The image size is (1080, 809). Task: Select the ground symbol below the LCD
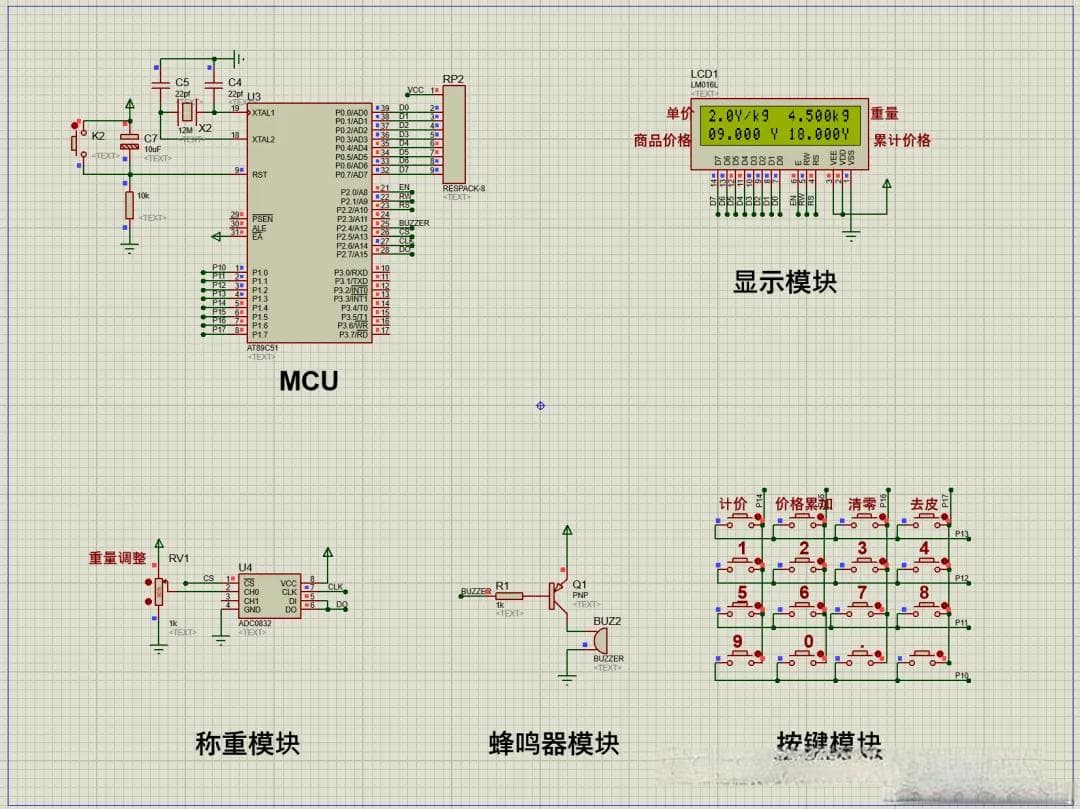[x=851, y=236]
